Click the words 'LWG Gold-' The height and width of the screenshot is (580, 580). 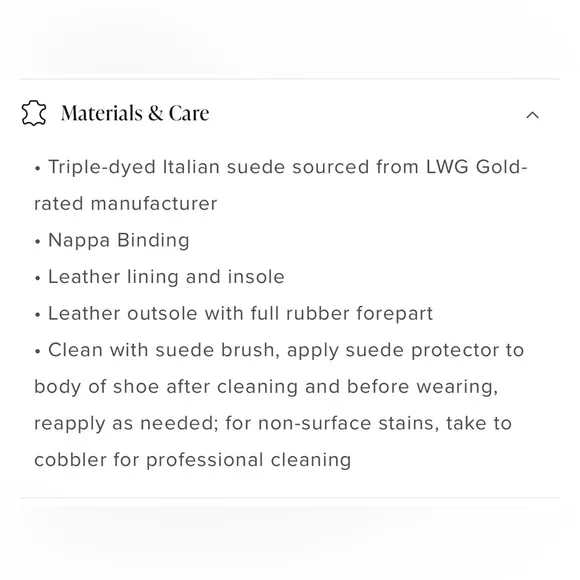[x=477, y=167]
